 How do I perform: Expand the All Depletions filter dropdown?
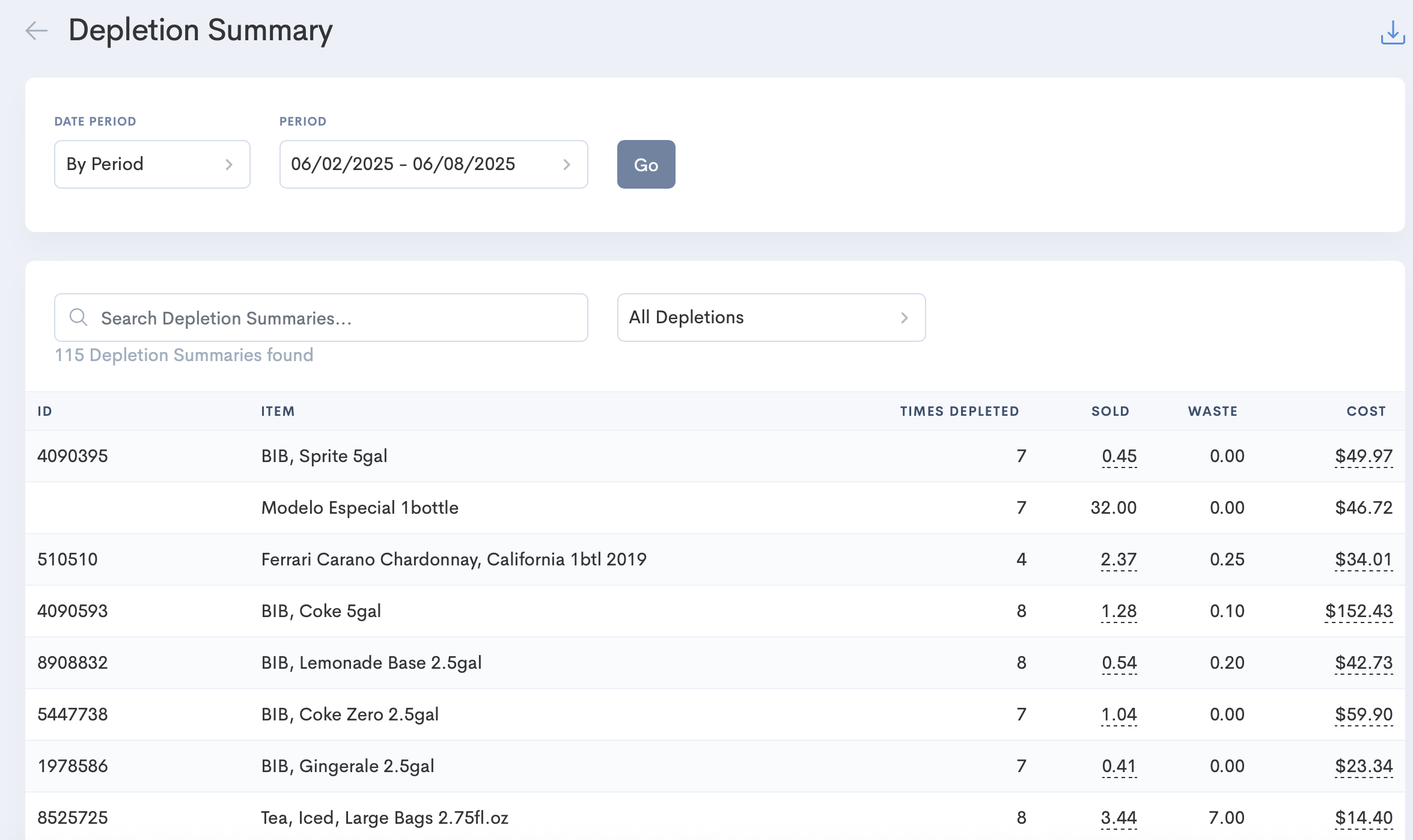point(771,317)
